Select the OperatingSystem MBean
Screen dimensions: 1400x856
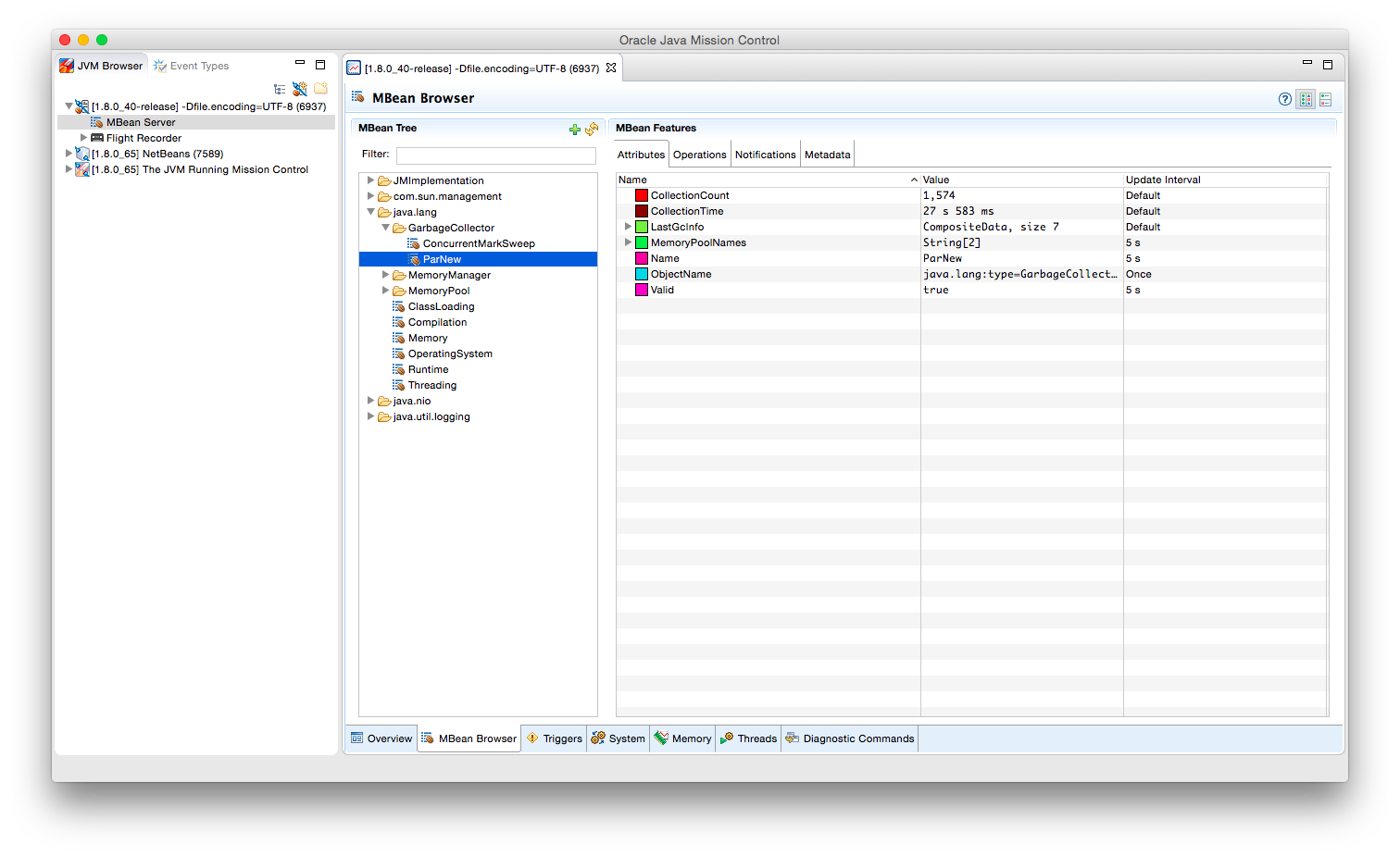coord(450,354)
